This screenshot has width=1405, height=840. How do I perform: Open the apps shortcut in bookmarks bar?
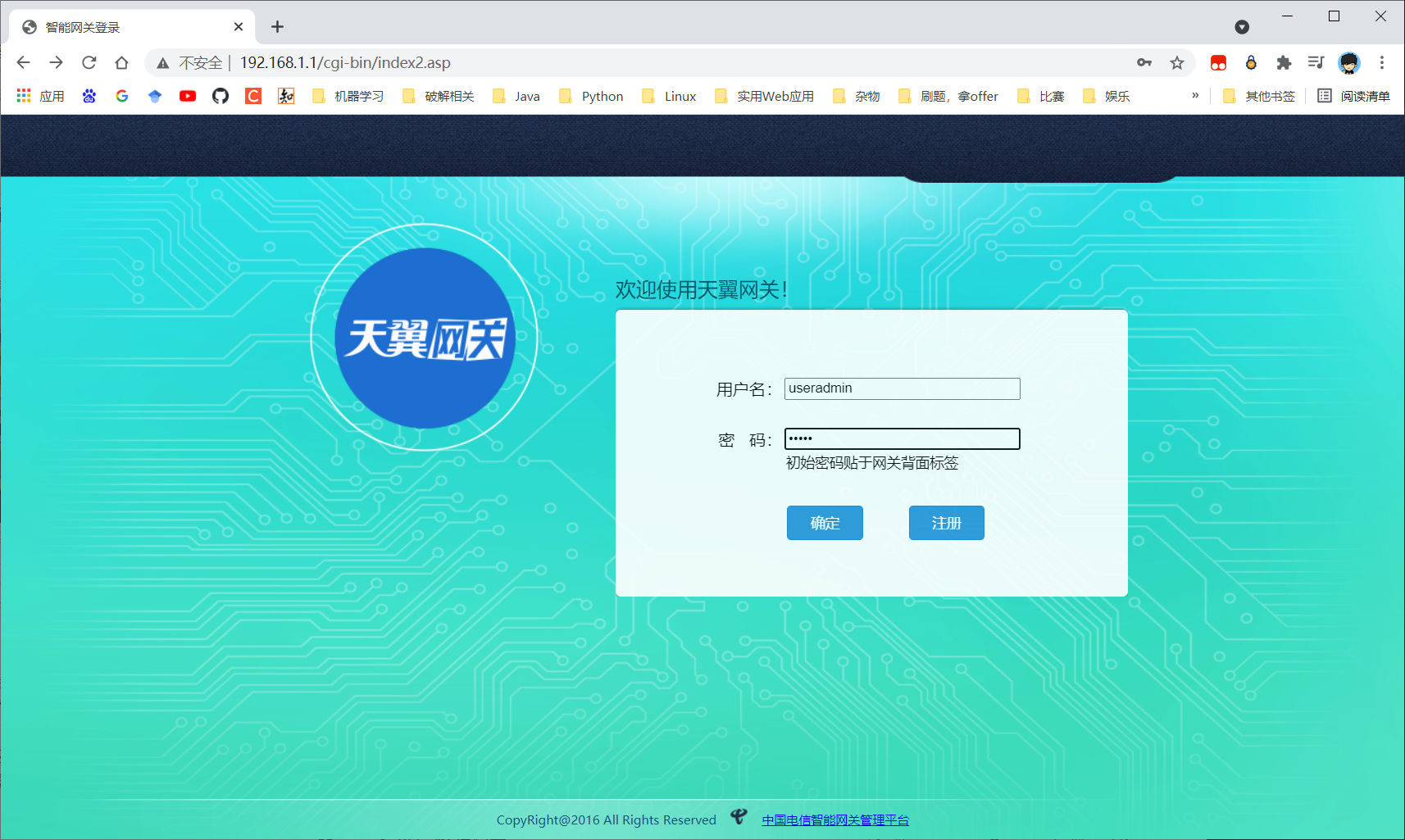point(40,96)
